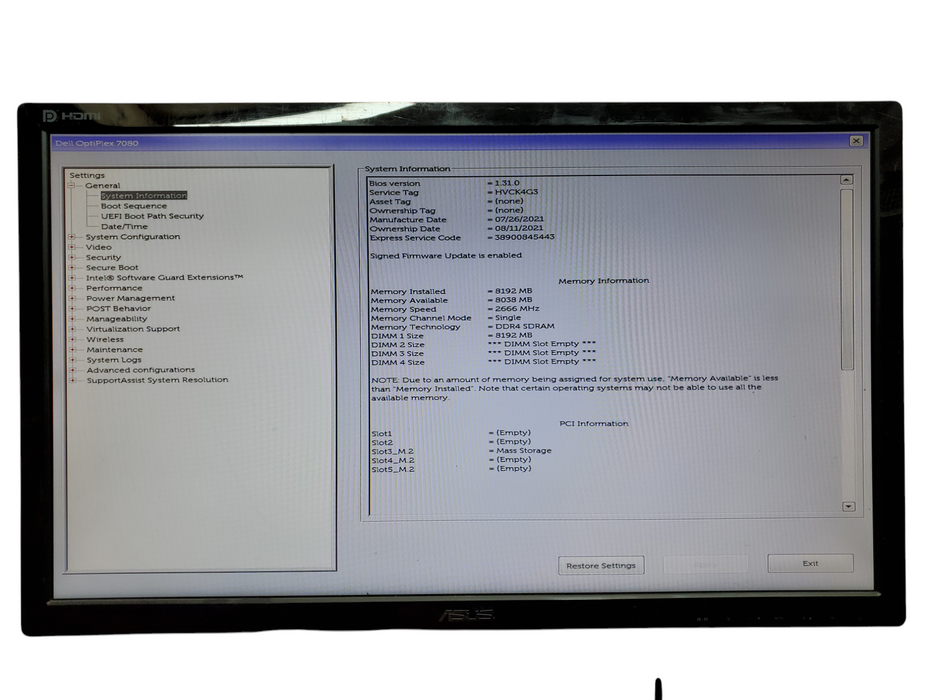The width and height of the screenshot is (933, 700).
Task: Click the DIMM 1 Size 8192 MB value
Action: tap(514, 335)
